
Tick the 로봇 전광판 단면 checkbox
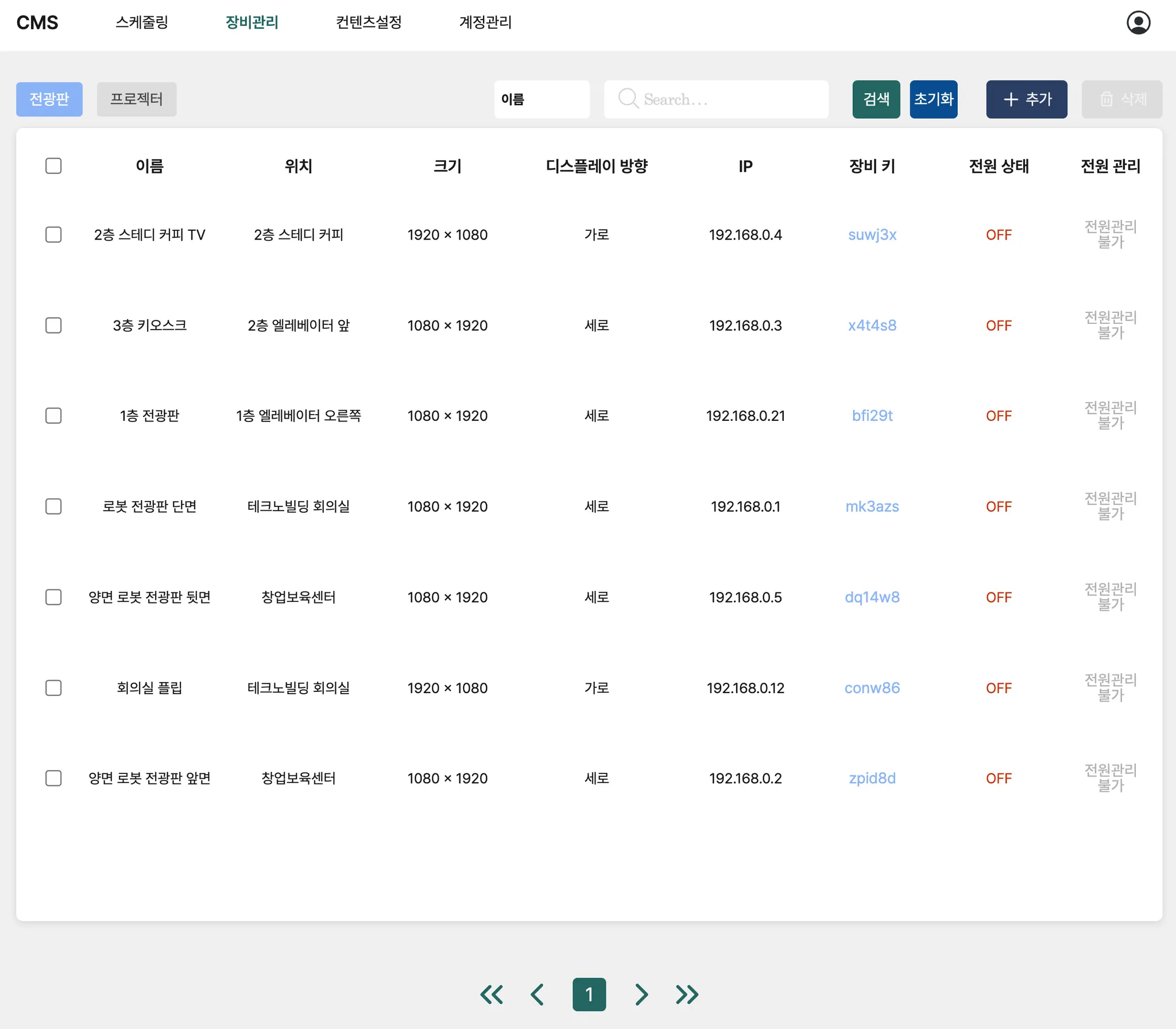[x=53, y=506]
